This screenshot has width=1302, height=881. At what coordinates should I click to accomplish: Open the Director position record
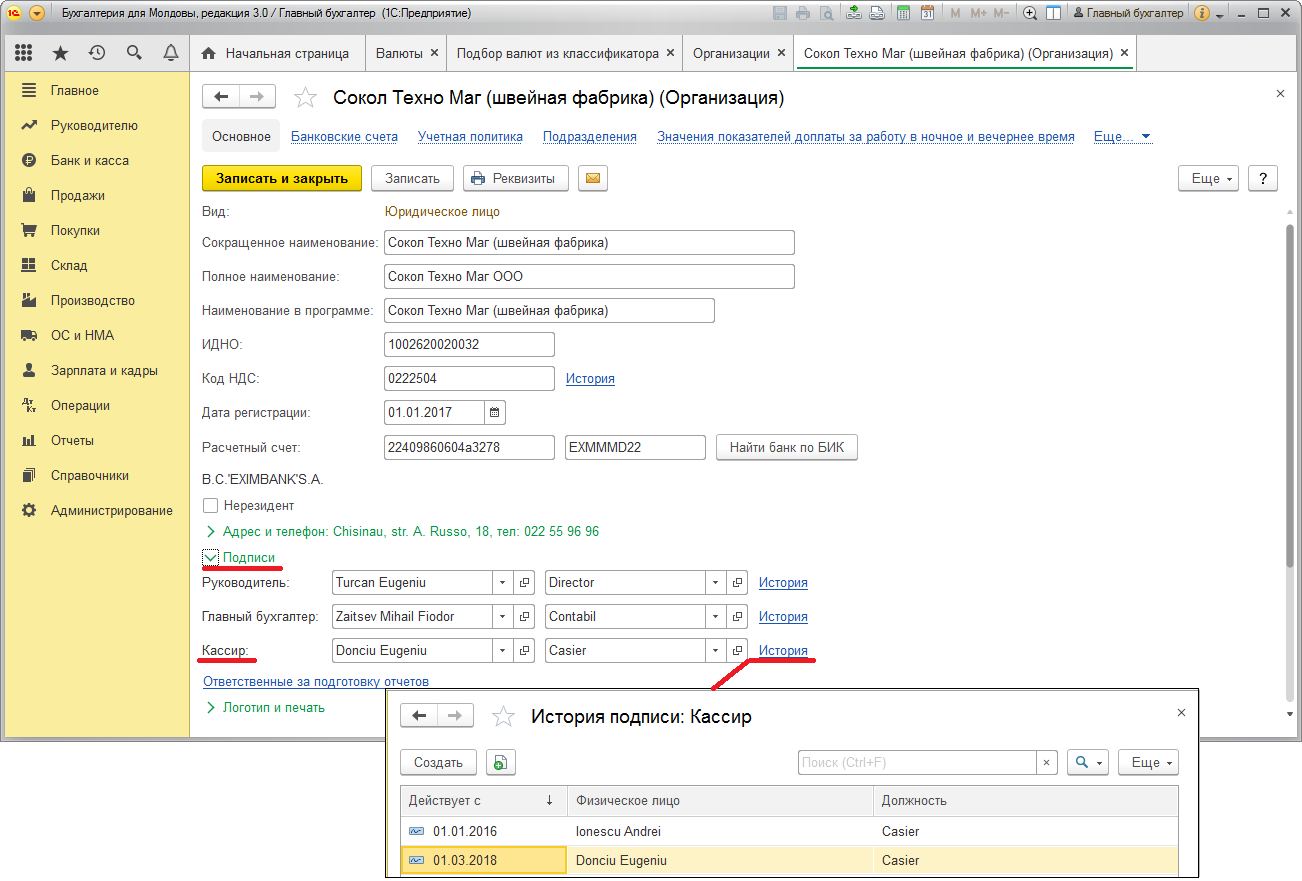coord(737,582)
